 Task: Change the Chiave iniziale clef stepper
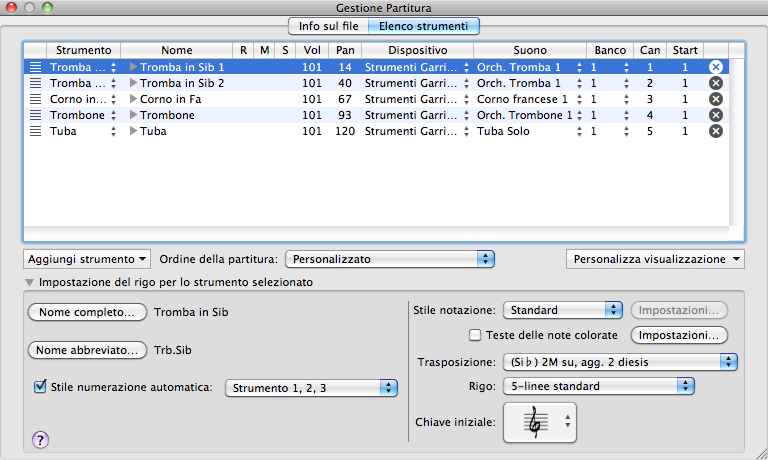tap(568, 423)
